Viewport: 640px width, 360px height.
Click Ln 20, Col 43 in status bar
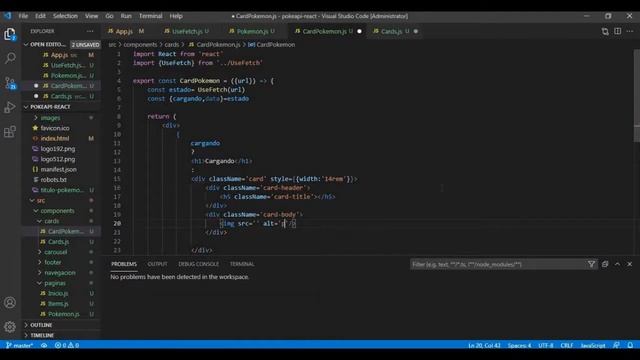(484, 345)
